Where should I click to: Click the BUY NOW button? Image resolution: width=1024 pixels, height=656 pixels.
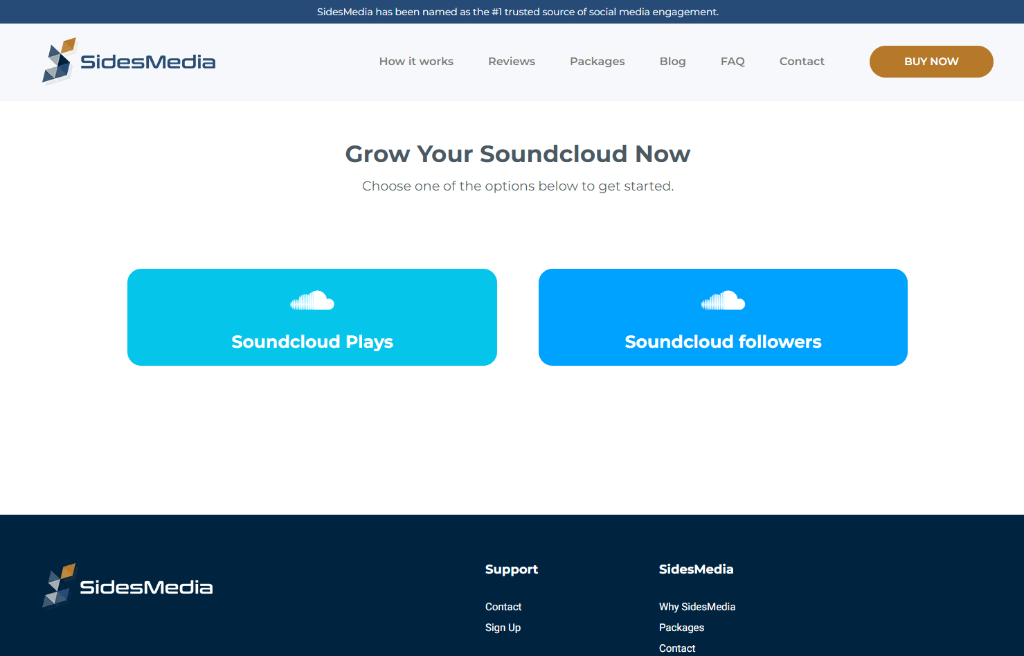point(931,61)
